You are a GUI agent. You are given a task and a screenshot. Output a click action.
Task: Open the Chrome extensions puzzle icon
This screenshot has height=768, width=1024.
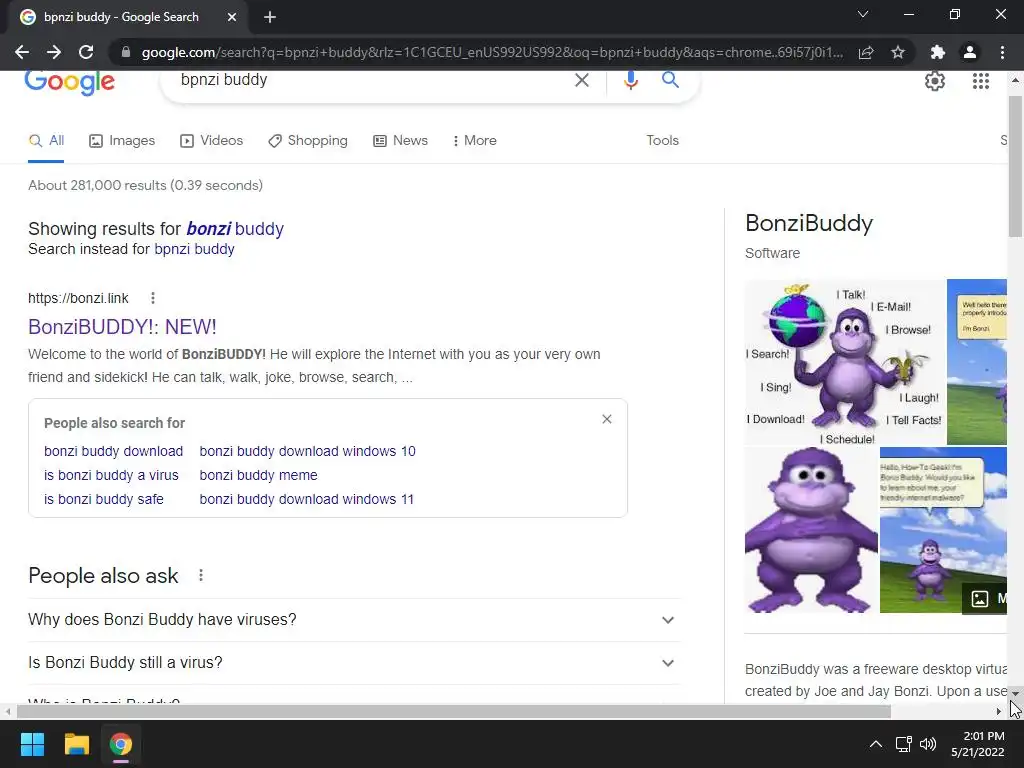tap(938, 52)
